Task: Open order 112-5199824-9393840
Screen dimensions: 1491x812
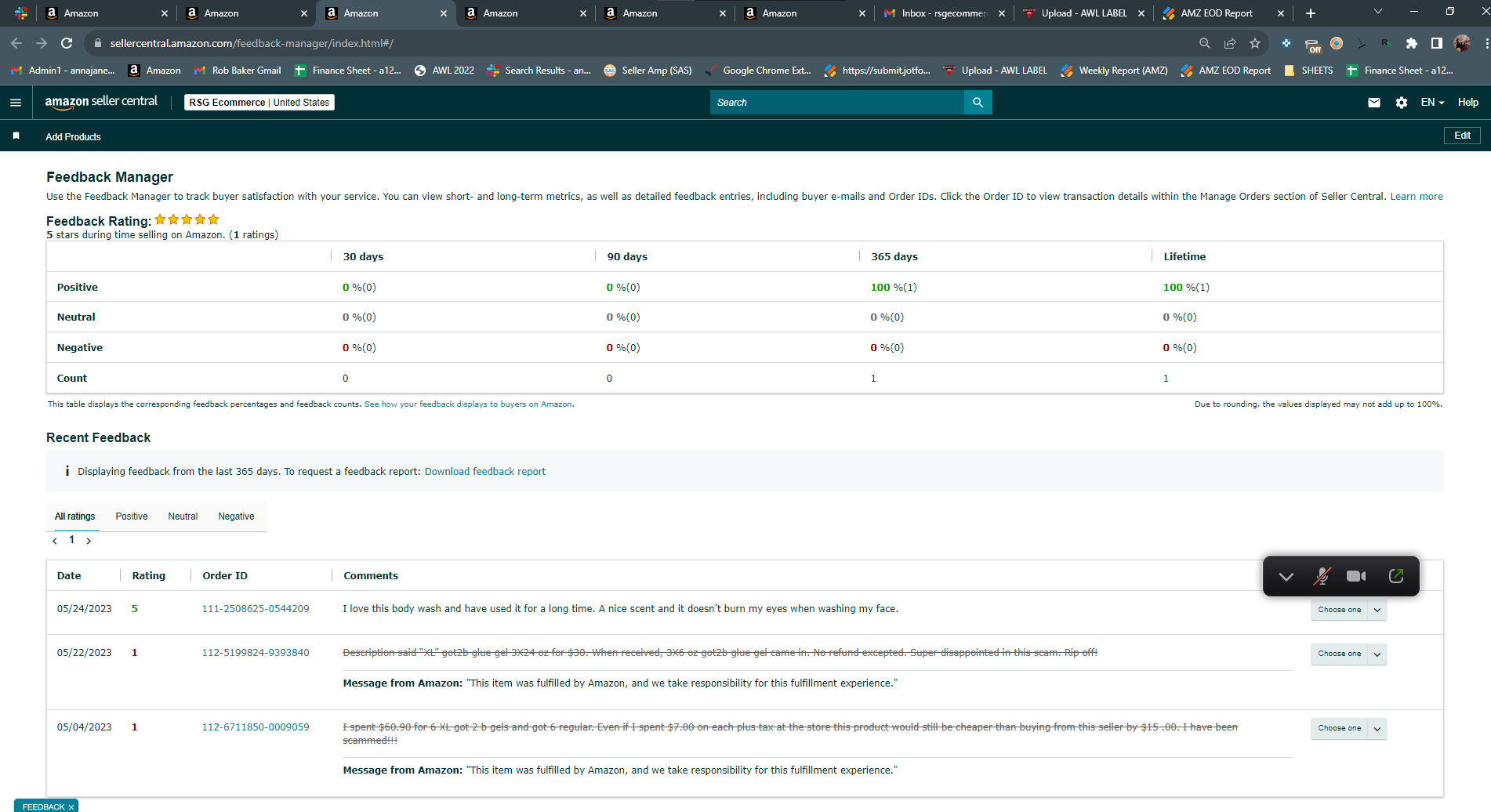Action: coord(256,653)
